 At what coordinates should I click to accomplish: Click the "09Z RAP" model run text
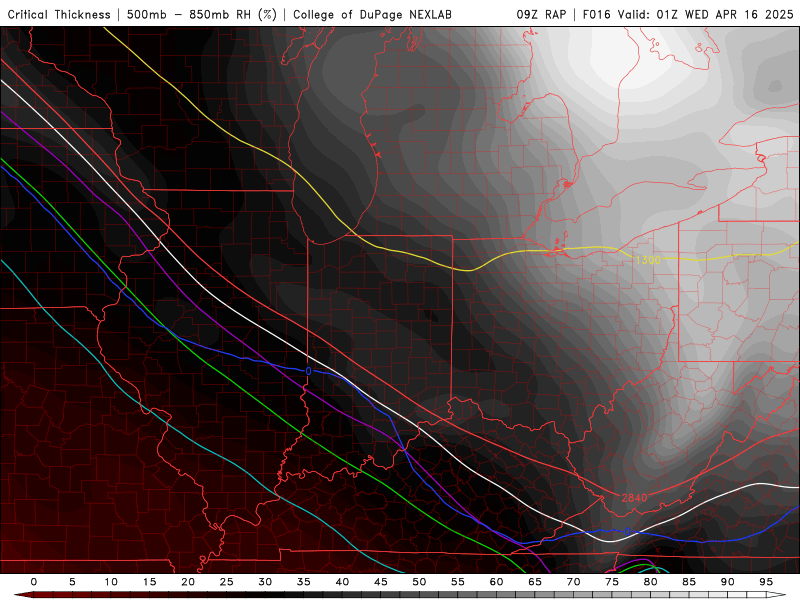[541, 15]
